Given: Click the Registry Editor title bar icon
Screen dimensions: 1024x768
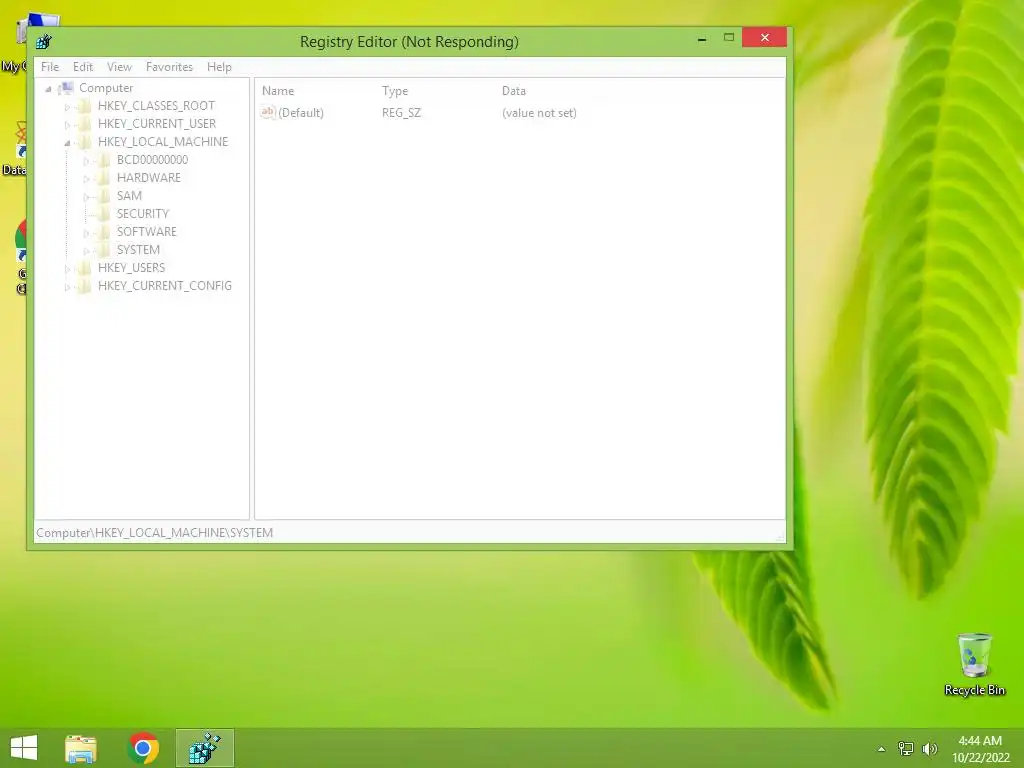Looking at the screenshot, I should click(x=44, y=42).
